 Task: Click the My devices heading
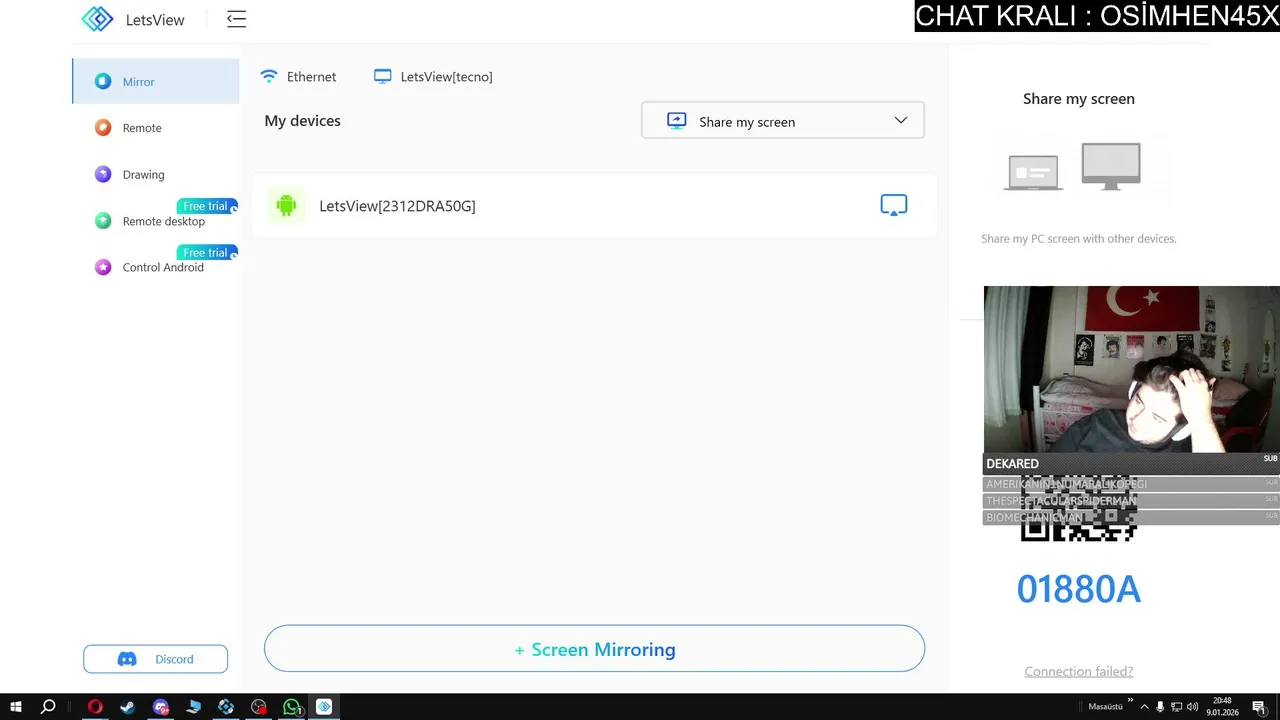point(302,120)
